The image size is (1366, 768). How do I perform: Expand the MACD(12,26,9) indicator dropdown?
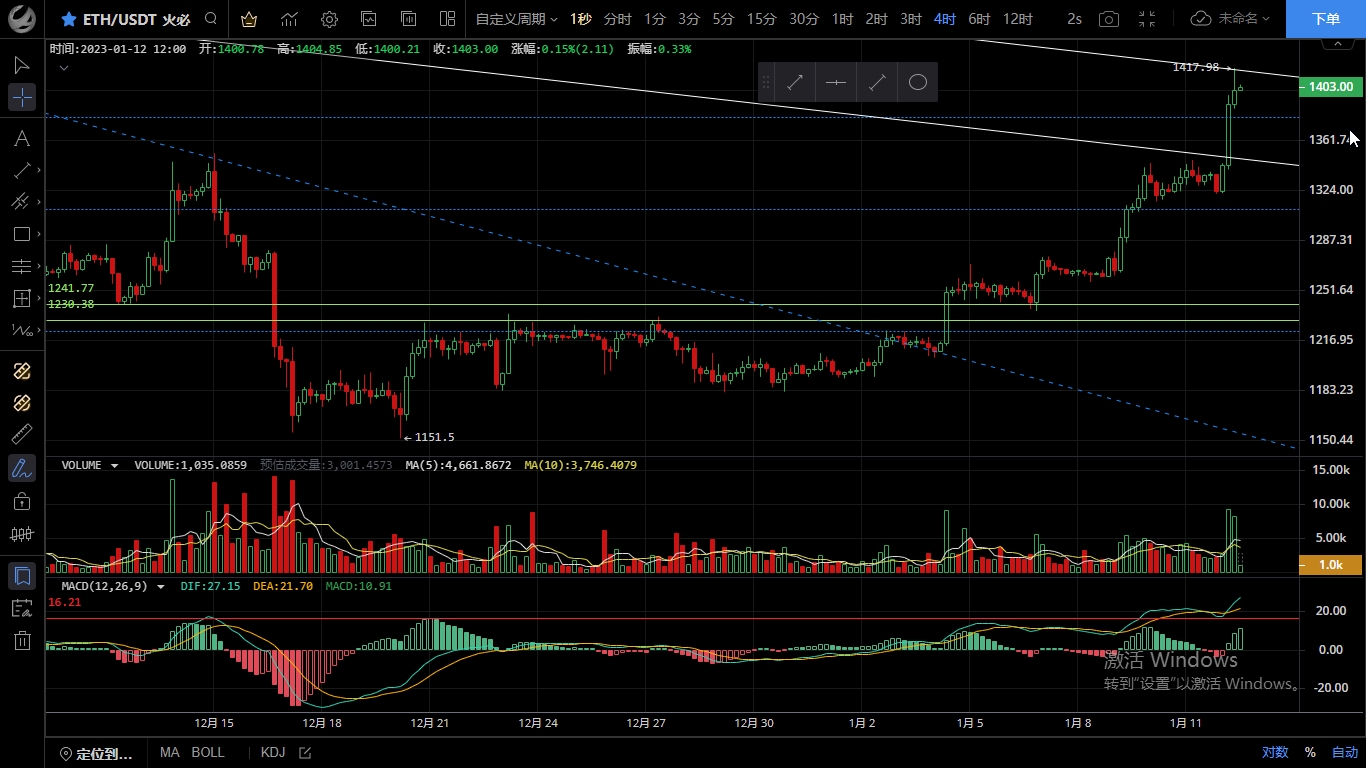coord(160,587)
